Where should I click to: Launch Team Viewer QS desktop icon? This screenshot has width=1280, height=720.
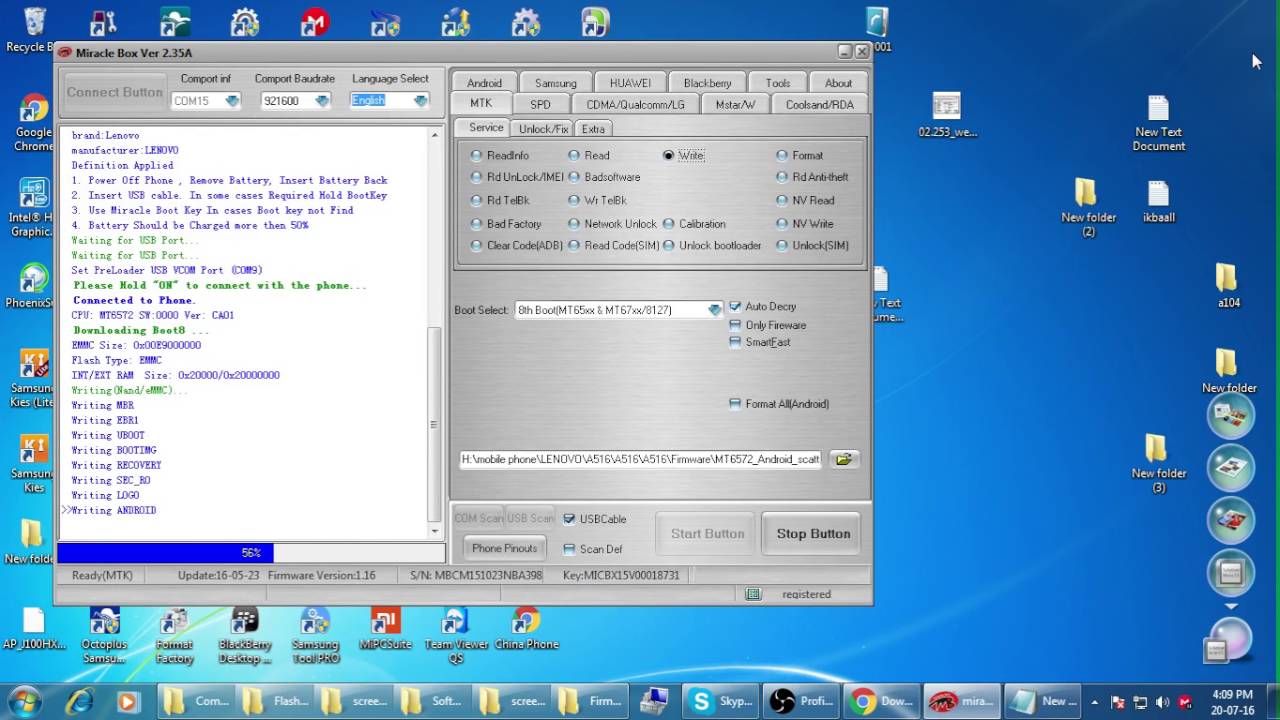tap(455, 636)
